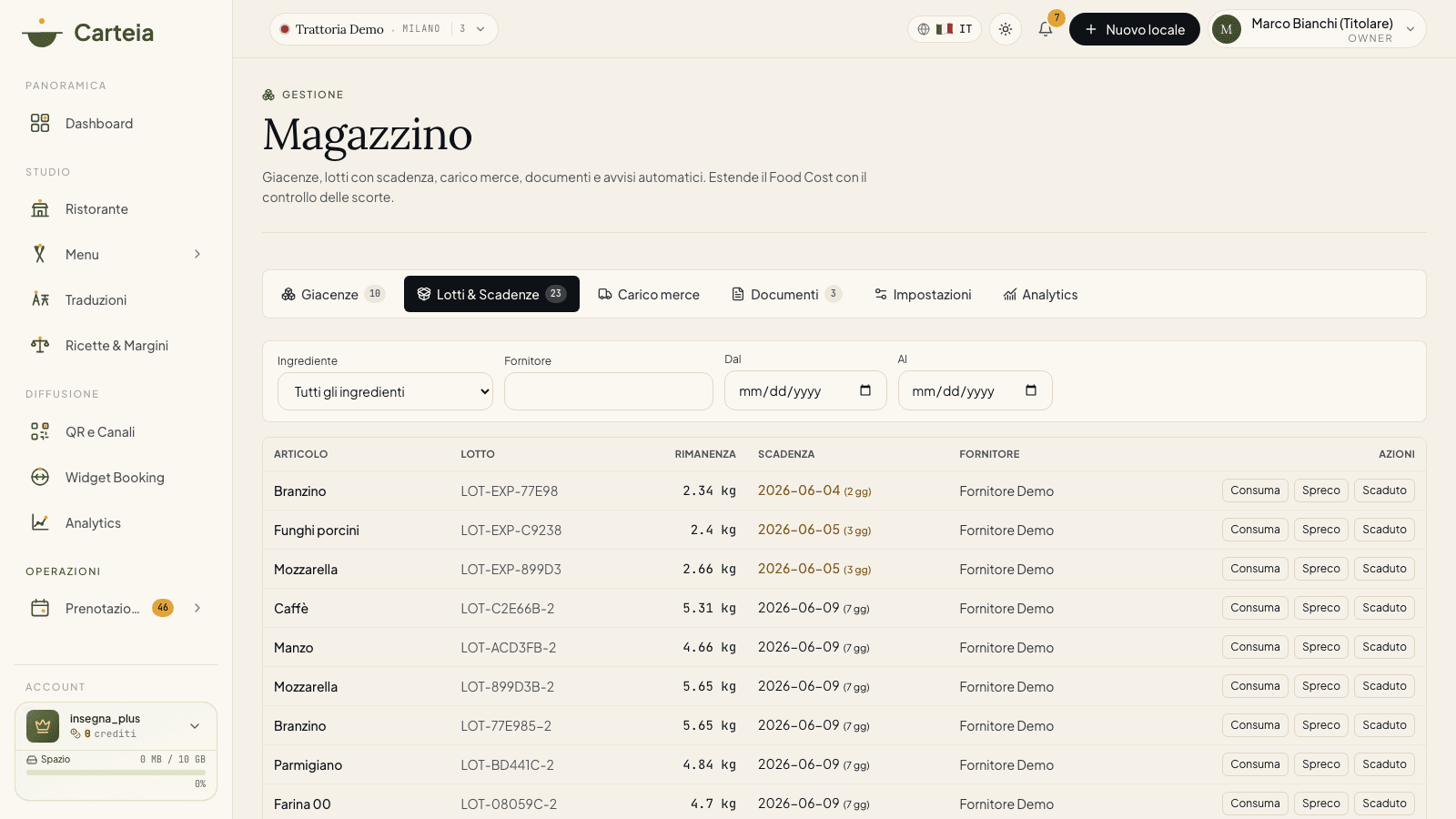Click Nuovo locale button
1456x819 pixels.
pos(1134,29)
